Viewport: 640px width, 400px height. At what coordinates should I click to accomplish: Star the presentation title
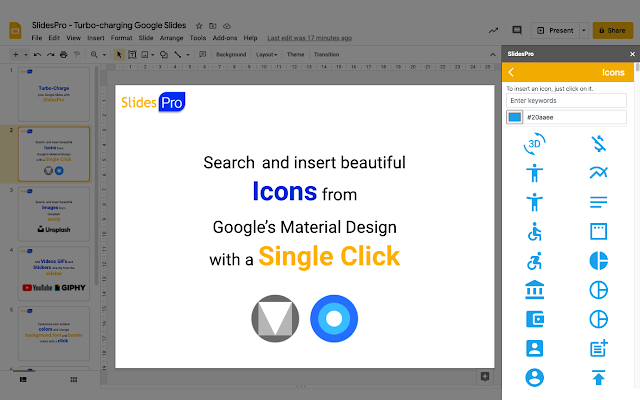(199, 26)
